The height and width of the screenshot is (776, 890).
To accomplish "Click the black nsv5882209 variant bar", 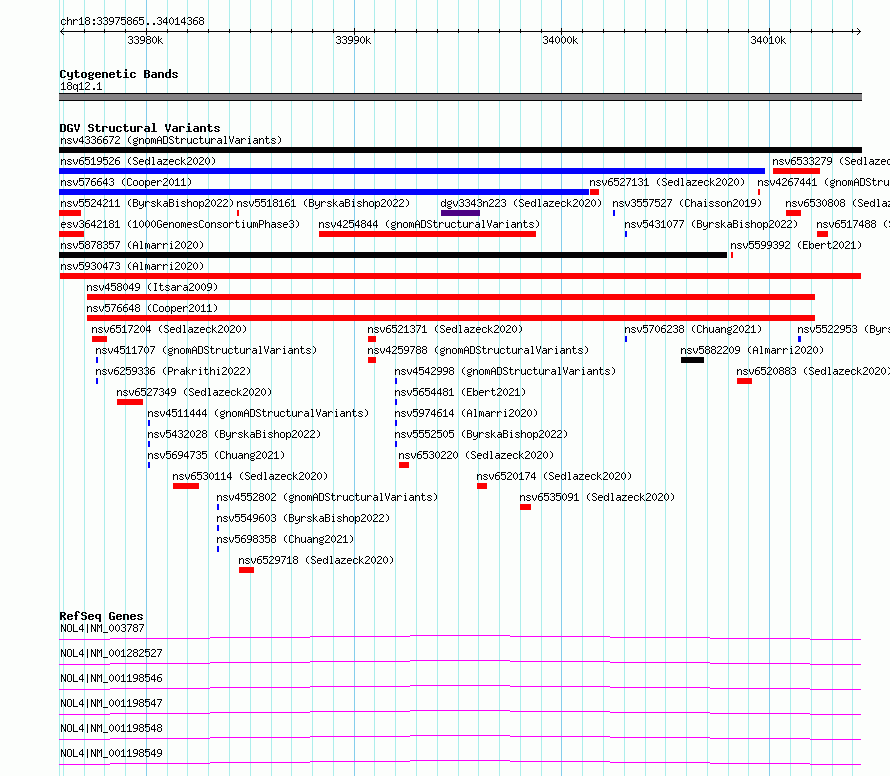I will 692,360.
